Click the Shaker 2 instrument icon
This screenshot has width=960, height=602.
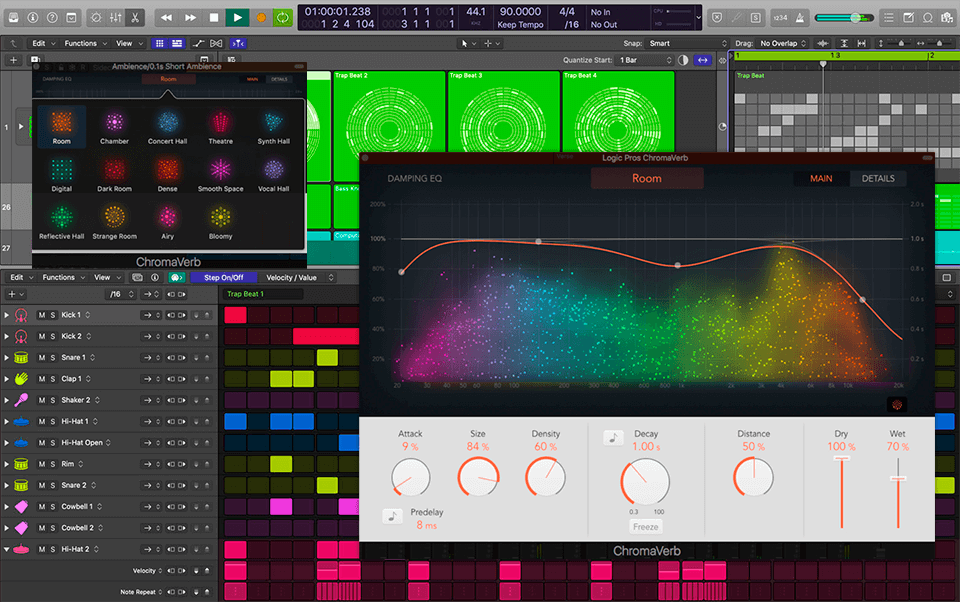21,400
